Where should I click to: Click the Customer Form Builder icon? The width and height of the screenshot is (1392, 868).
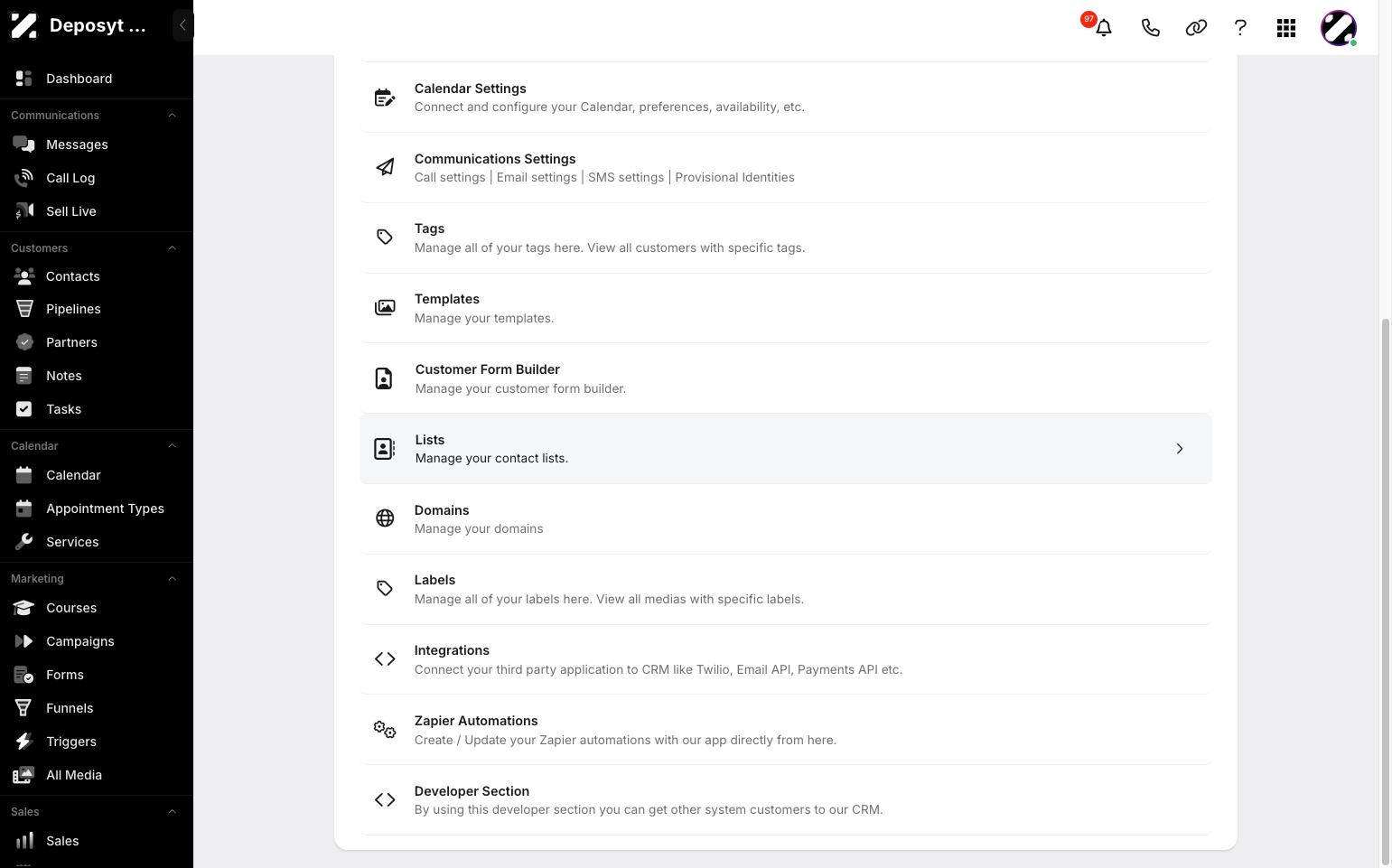pos(384,378)
